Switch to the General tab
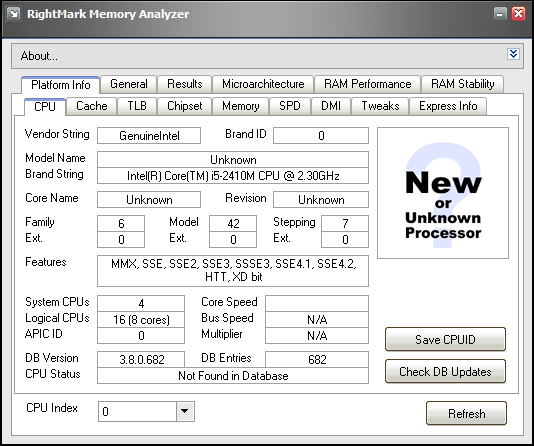 129,84
